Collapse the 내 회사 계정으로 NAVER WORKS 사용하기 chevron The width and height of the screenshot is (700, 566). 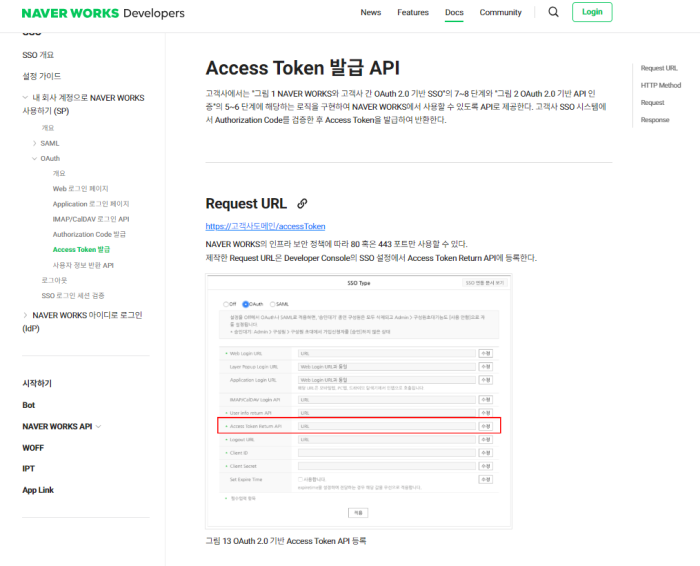(x=25, y=97)
